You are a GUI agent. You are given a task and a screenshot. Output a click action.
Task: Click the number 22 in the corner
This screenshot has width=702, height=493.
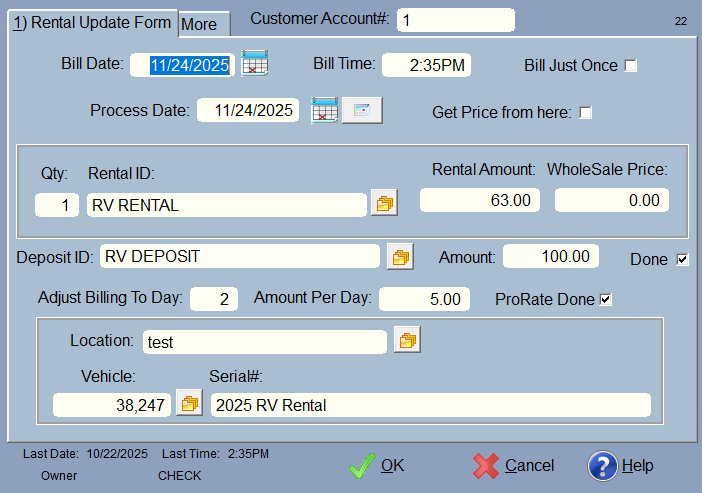point(681,21)
